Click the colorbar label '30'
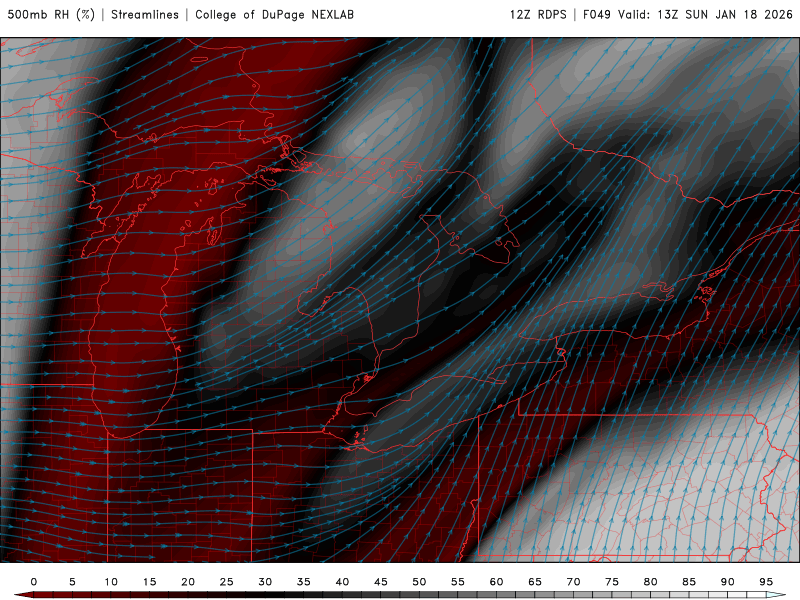This screenshot has height=600, width=800. tap(265, 582)
